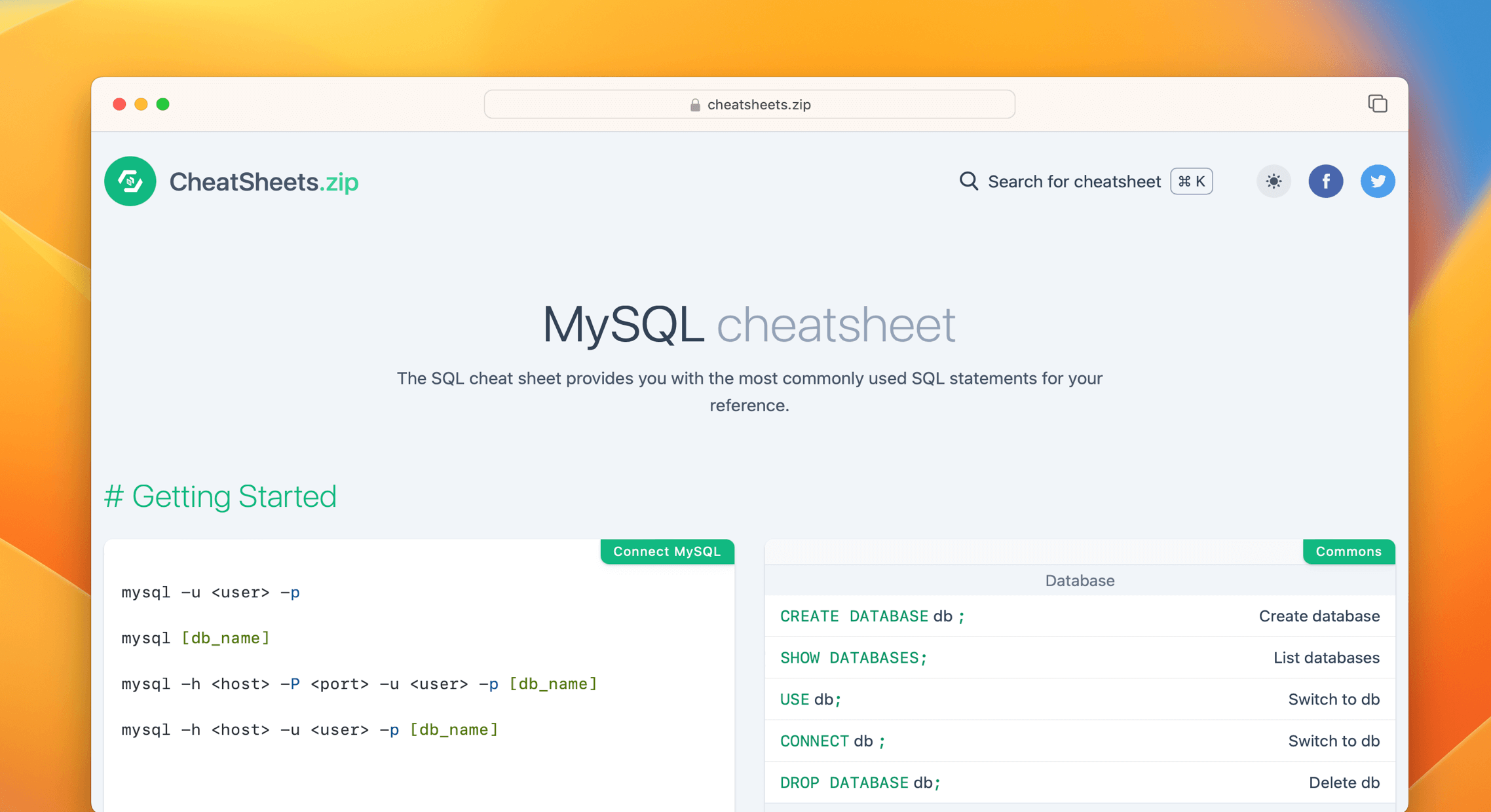
Task: Click the CheatSheets.zip site title link
Action: tap(263, 182)
